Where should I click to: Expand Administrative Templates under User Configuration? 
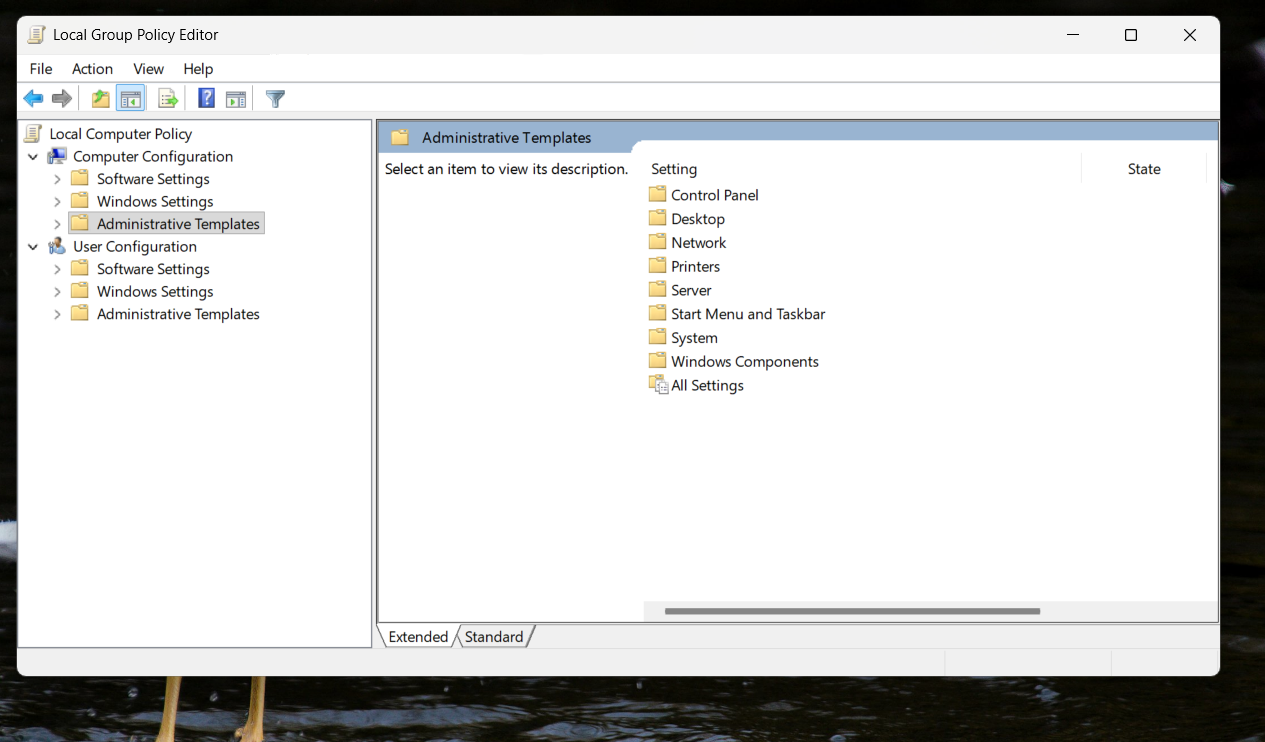(x=57, y=314)
